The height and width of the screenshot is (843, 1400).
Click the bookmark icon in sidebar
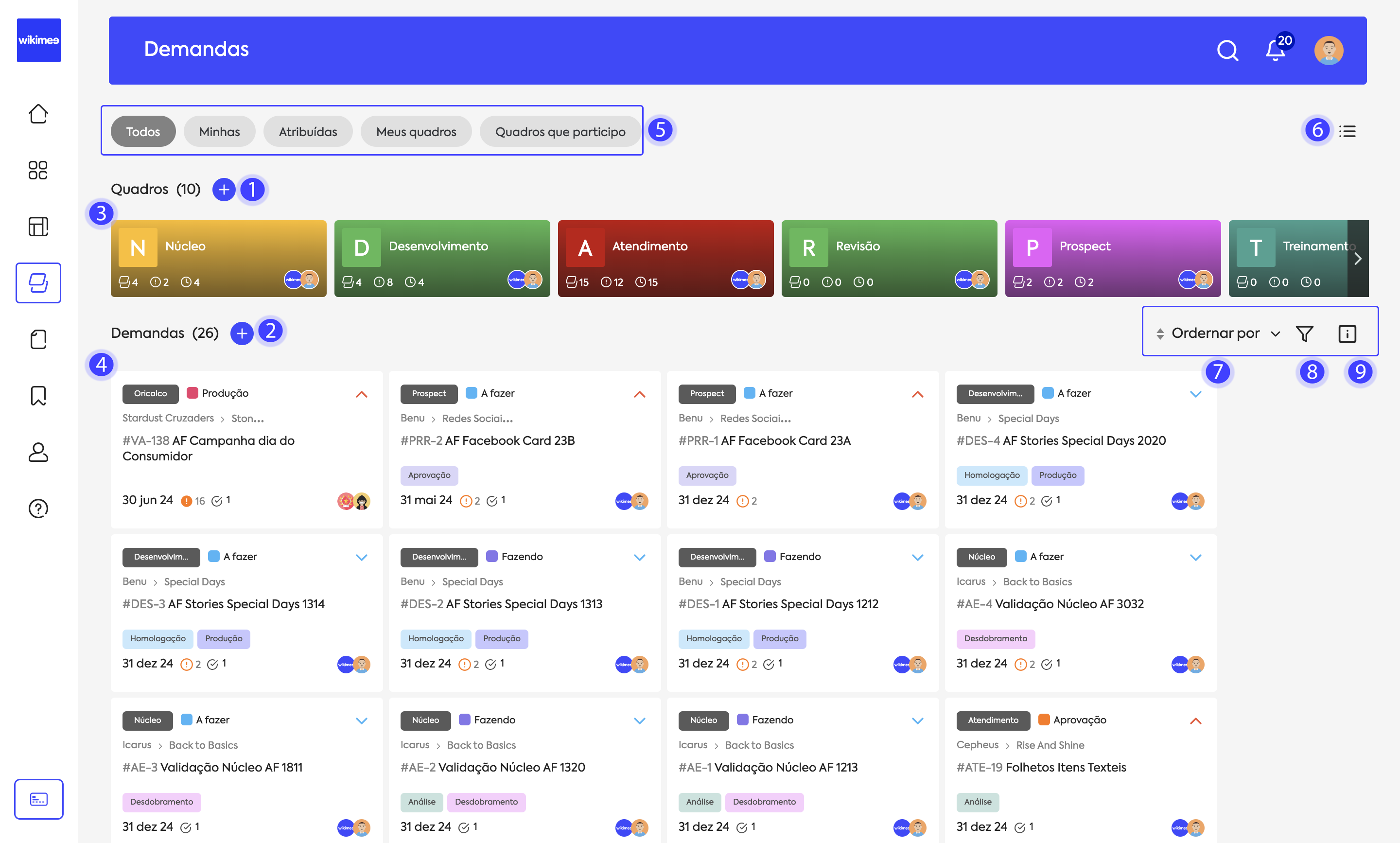(x=38, y=395)
